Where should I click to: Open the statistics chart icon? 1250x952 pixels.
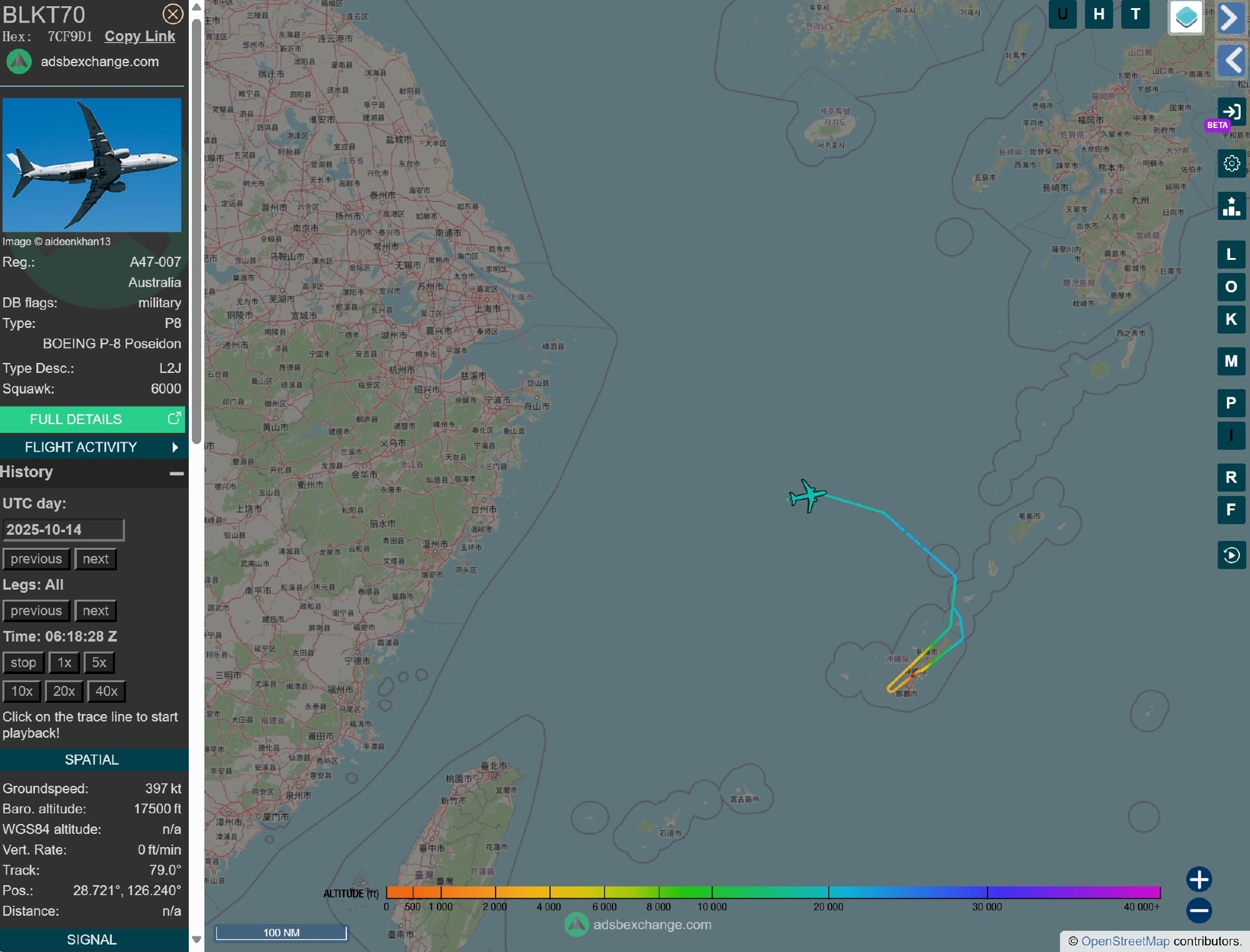click(1231, 206)
